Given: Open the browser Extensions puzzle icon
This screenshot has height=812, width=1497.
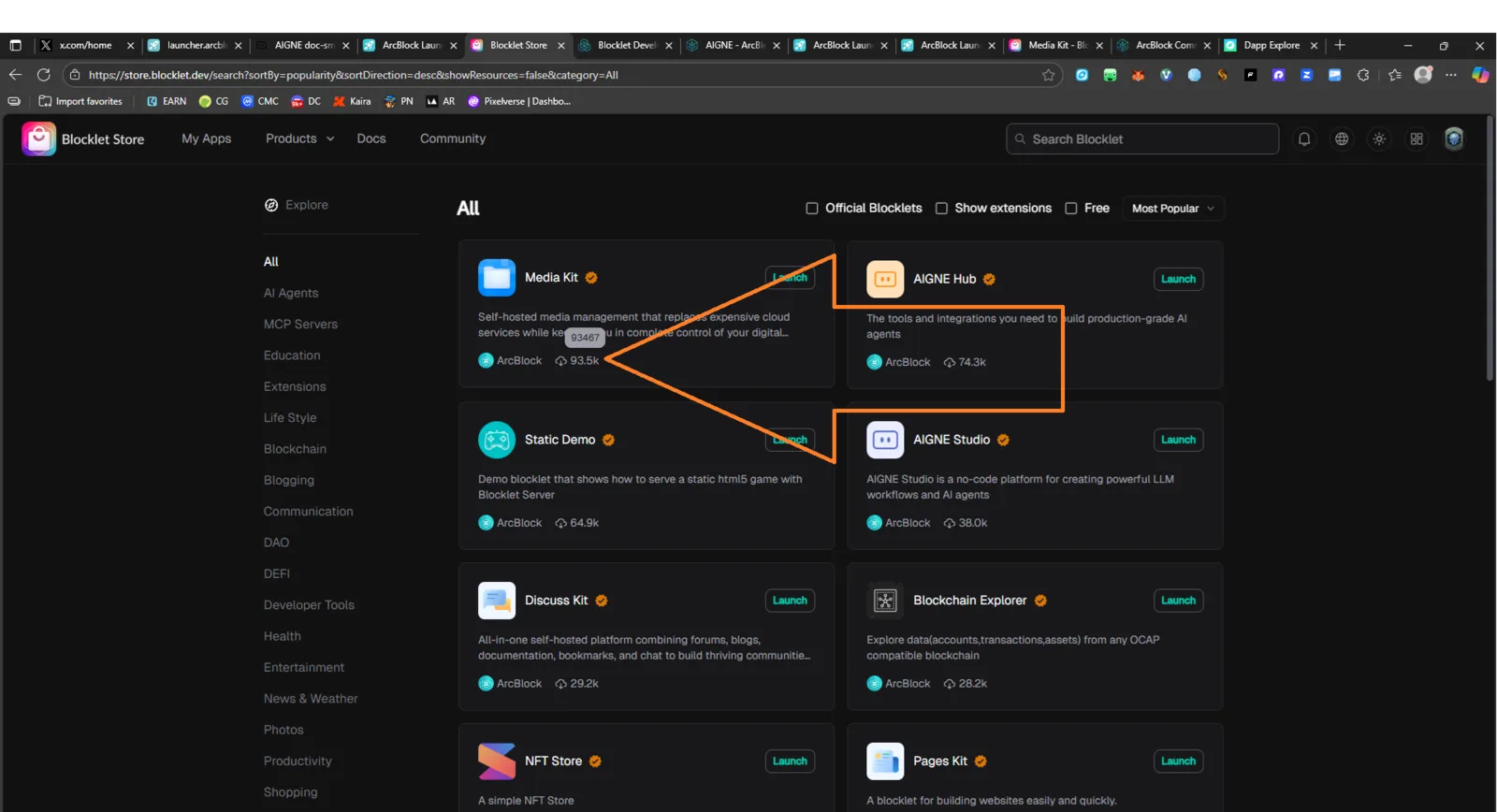Looking at the screenshot, I should [1363, 75].
